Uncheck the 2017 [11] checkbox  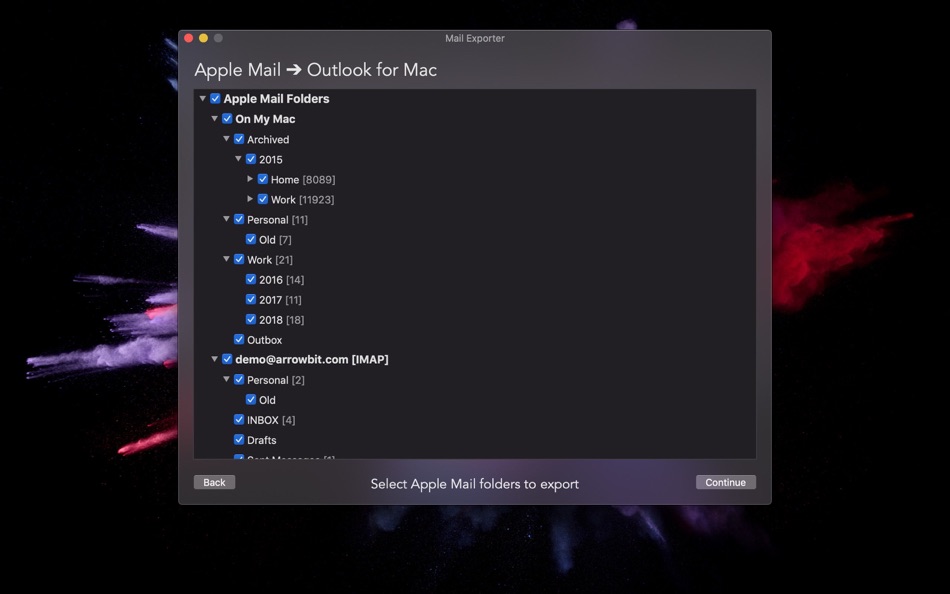251,299
